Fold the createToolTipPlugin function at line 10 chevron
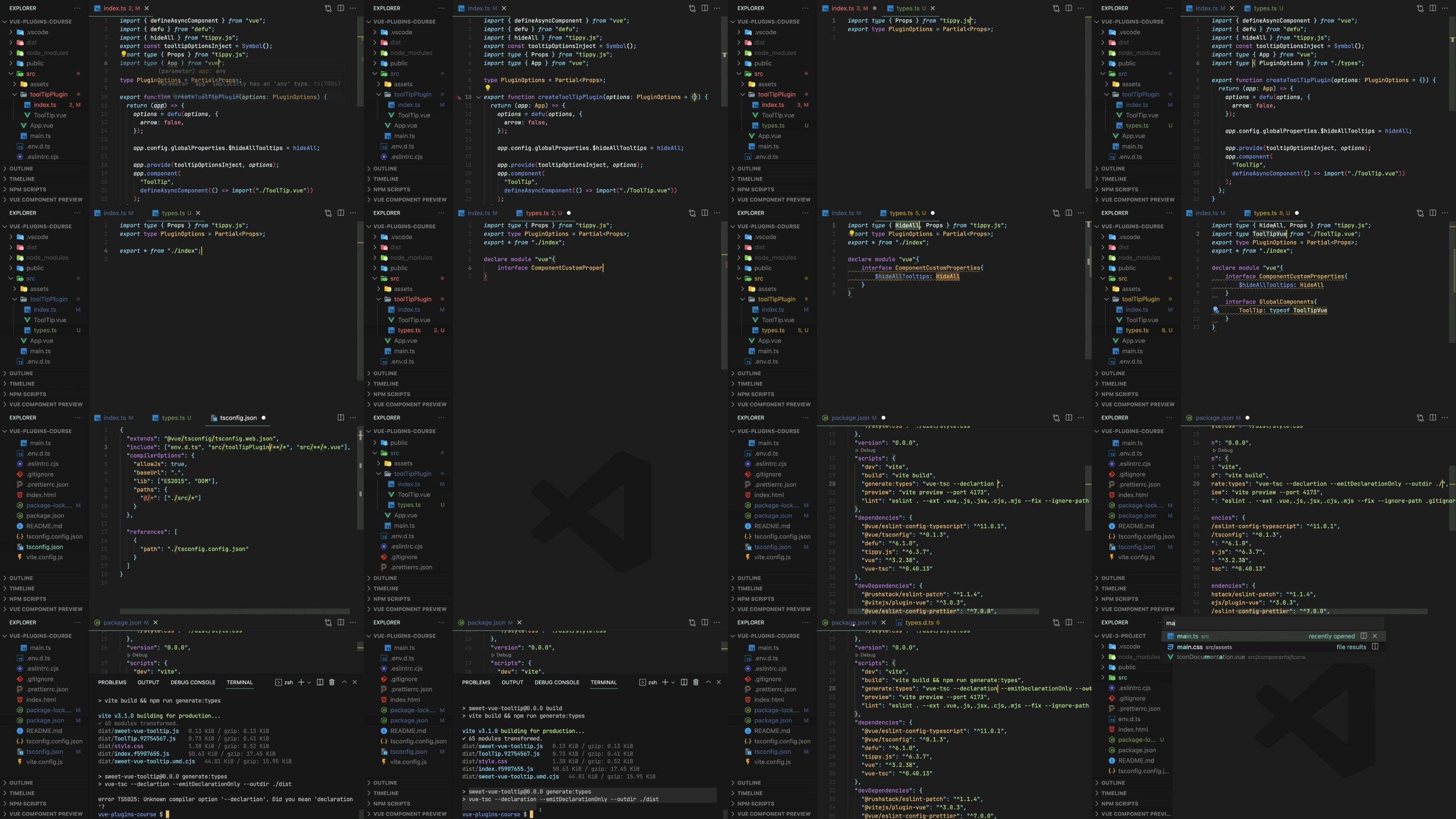The image size is (1456, 819). tap(478, 97)
